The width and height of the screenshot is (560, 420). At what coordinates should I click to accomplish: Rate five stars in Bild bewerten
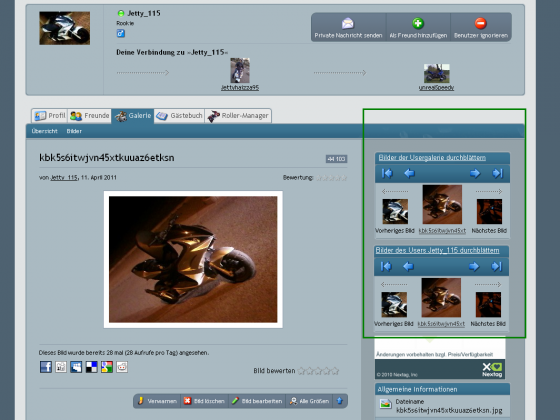point(335,371)
